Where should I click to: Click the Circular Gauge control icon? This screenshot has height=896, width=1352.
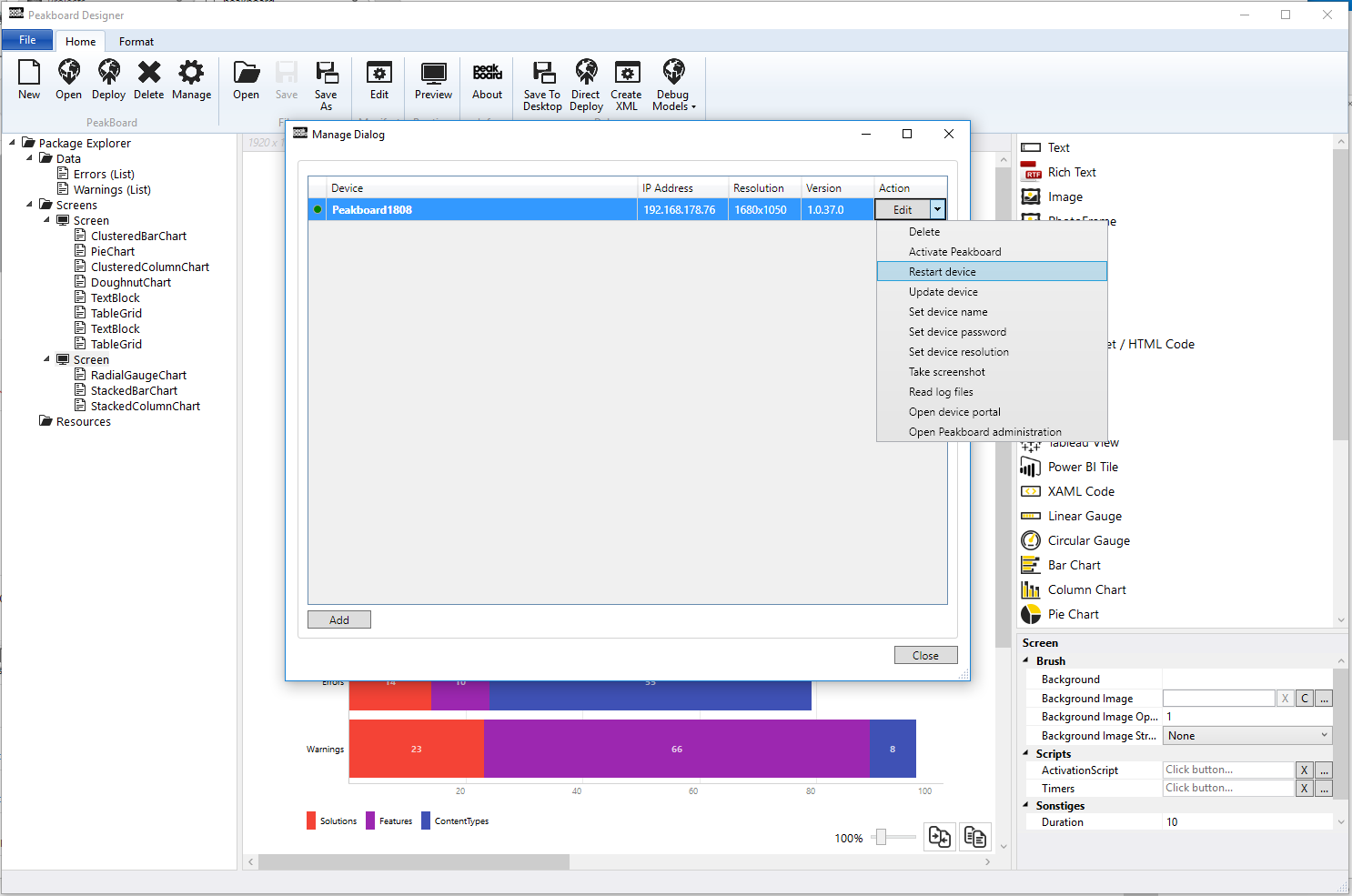click(x=1031, y=540)
